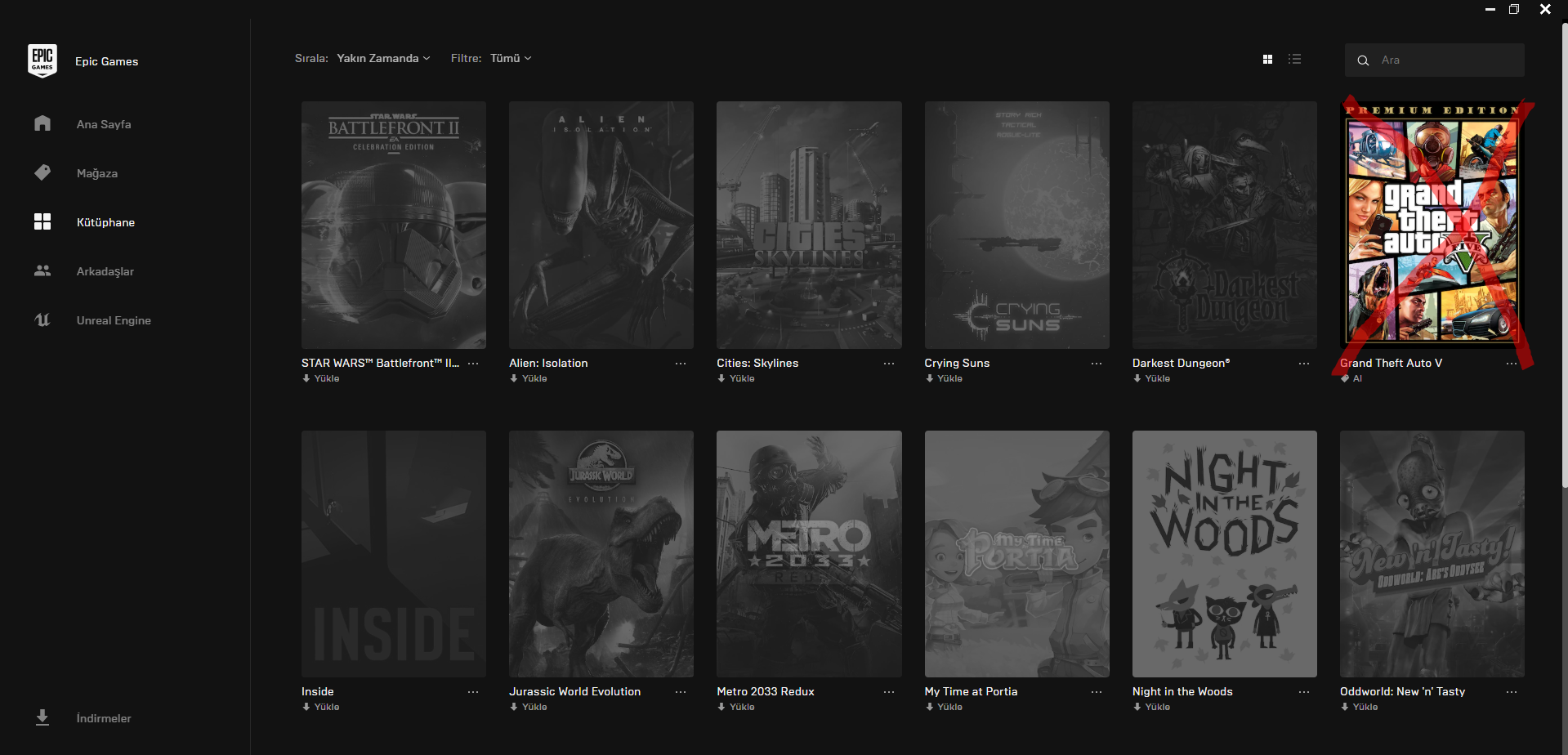
Task: Focus the Ara search field
Action: coord(1435,60)
